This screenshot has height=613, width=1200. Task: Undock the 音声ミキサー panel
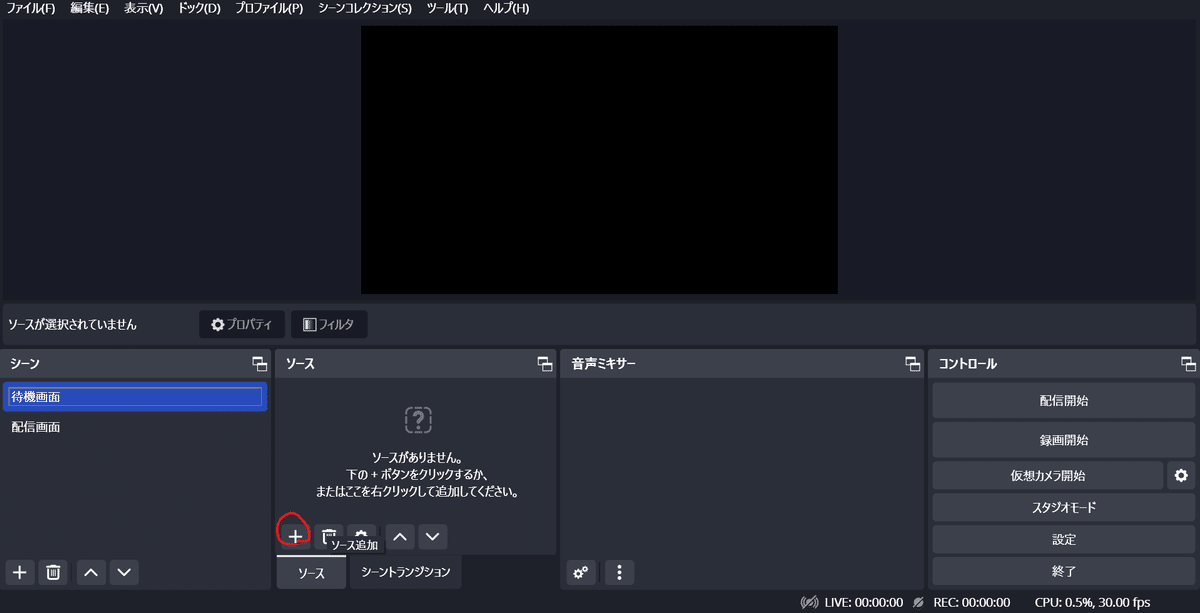(912, 364)
